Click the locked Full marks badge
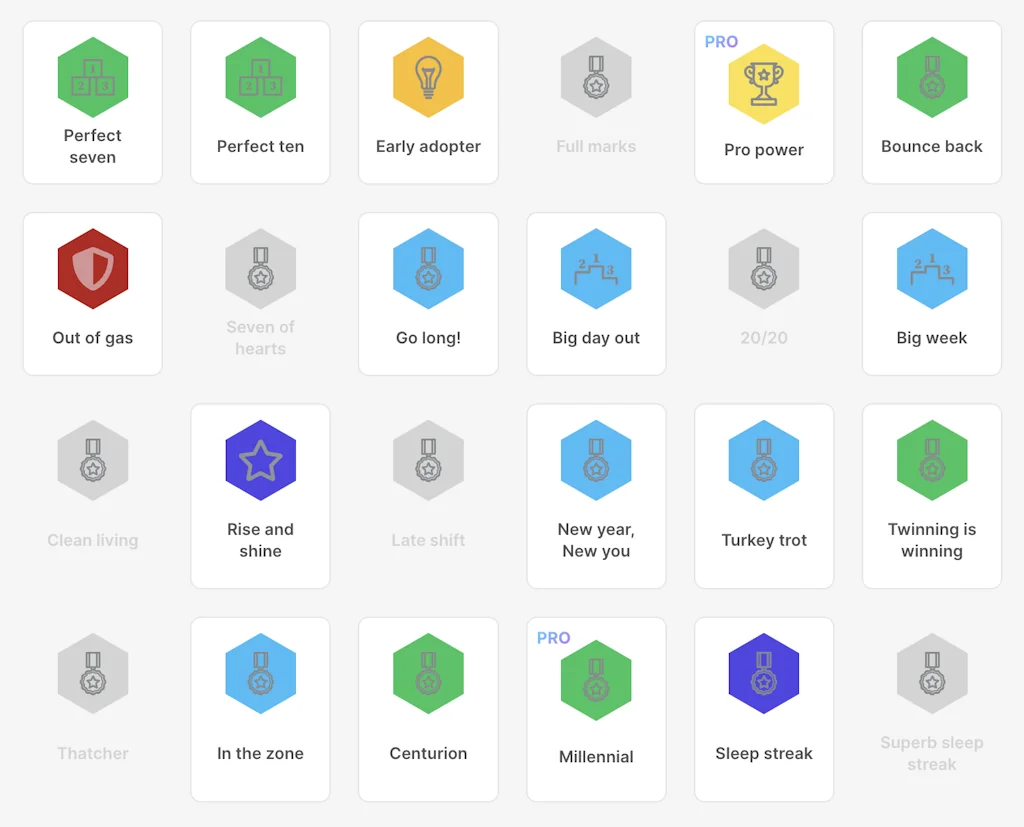Viewport: 1024px width, 827px height. [x=596, y=103]
